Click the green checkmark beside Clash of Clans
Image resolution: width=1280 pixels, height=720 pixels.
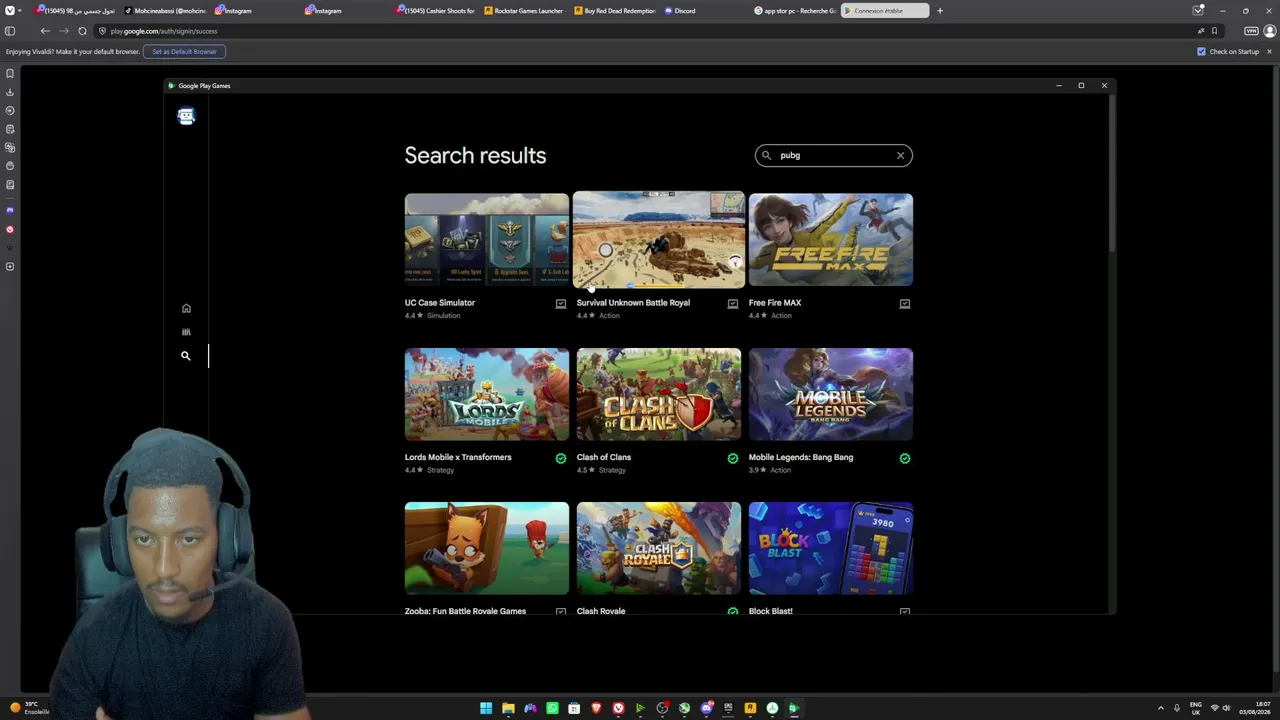[x=732, y=458]
